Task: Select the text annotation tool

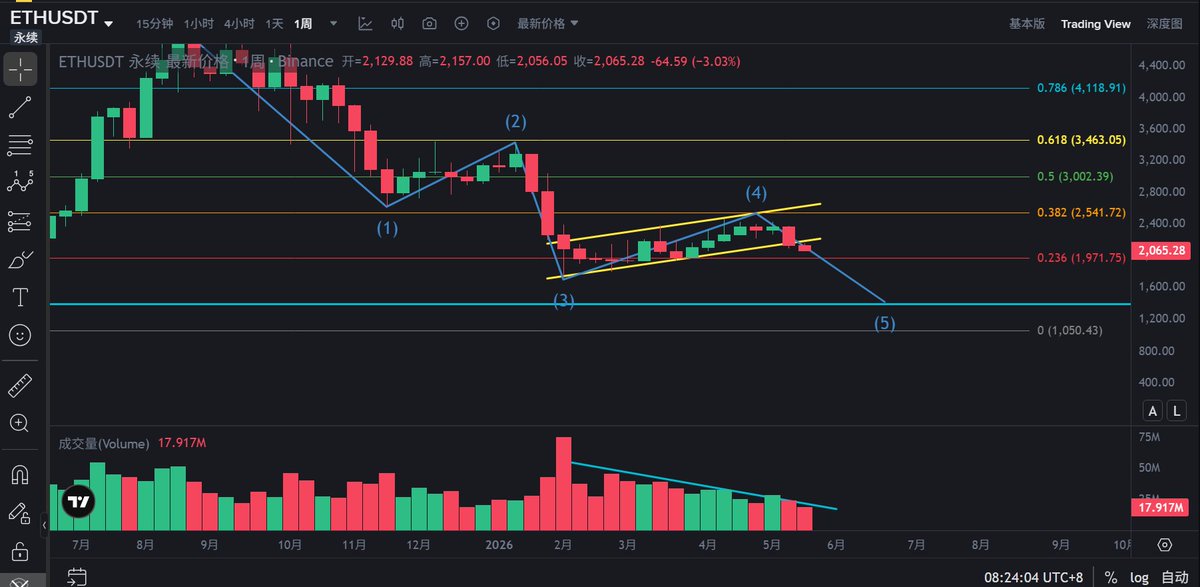Action: coord(20,297)
